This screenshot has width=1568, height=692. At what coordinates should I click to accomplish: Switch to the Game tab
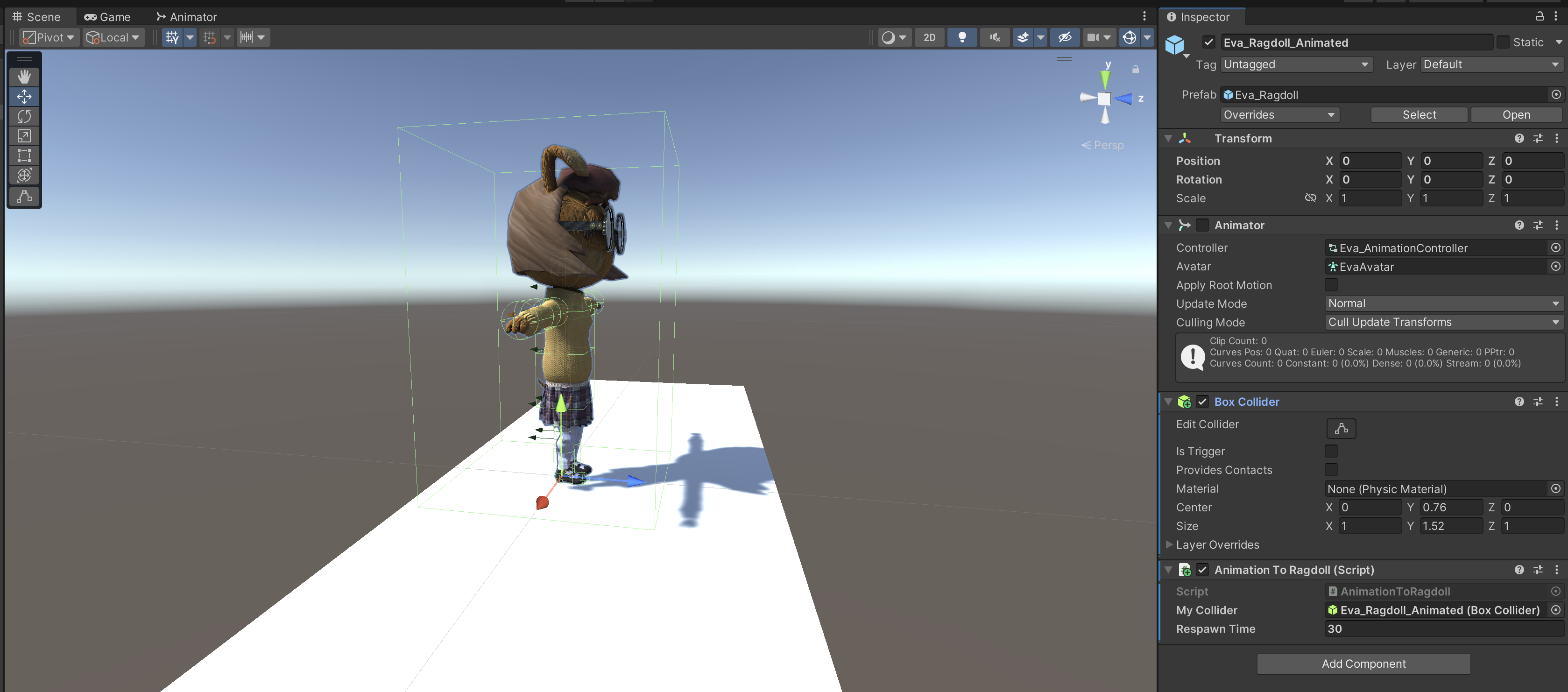coord(108,17)
